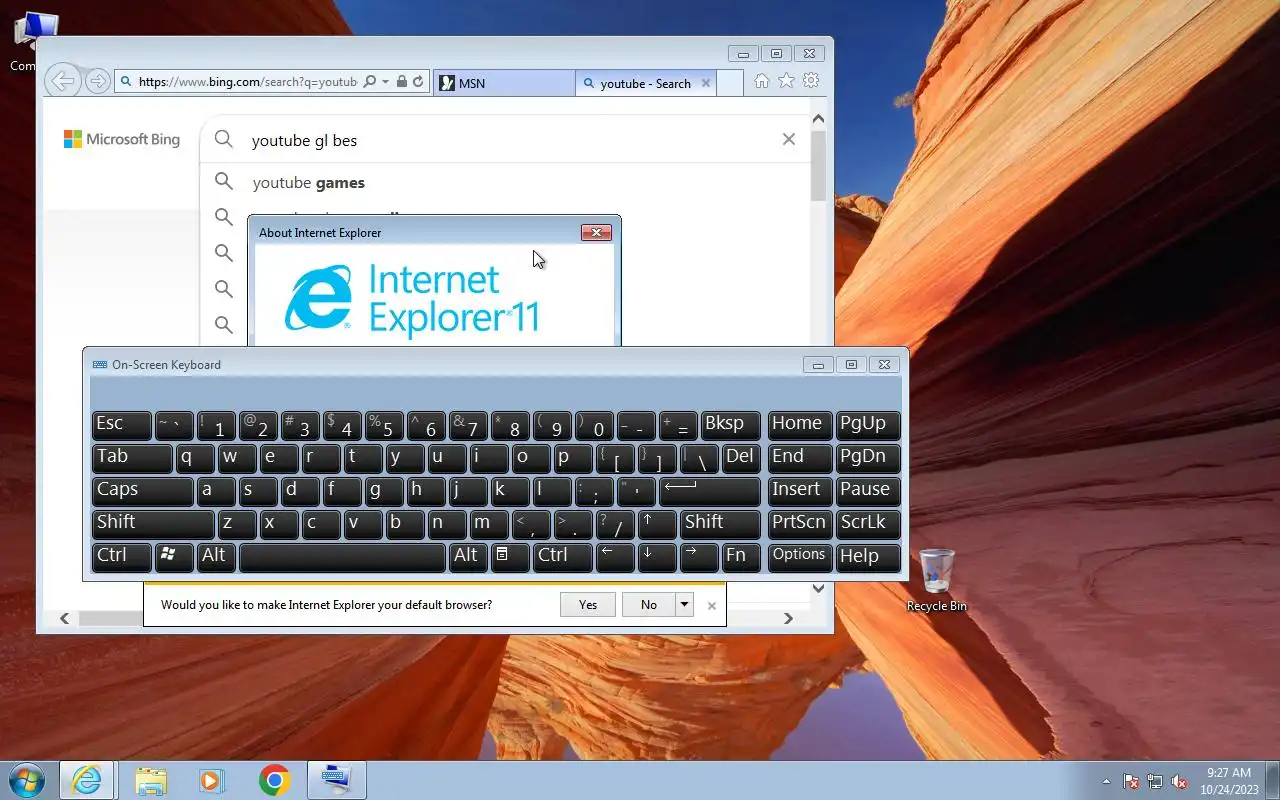The width and height of the screenshot is (1280, 800).
Task: Open the Recycle Bin desktop icon
Action: point(937,580)
